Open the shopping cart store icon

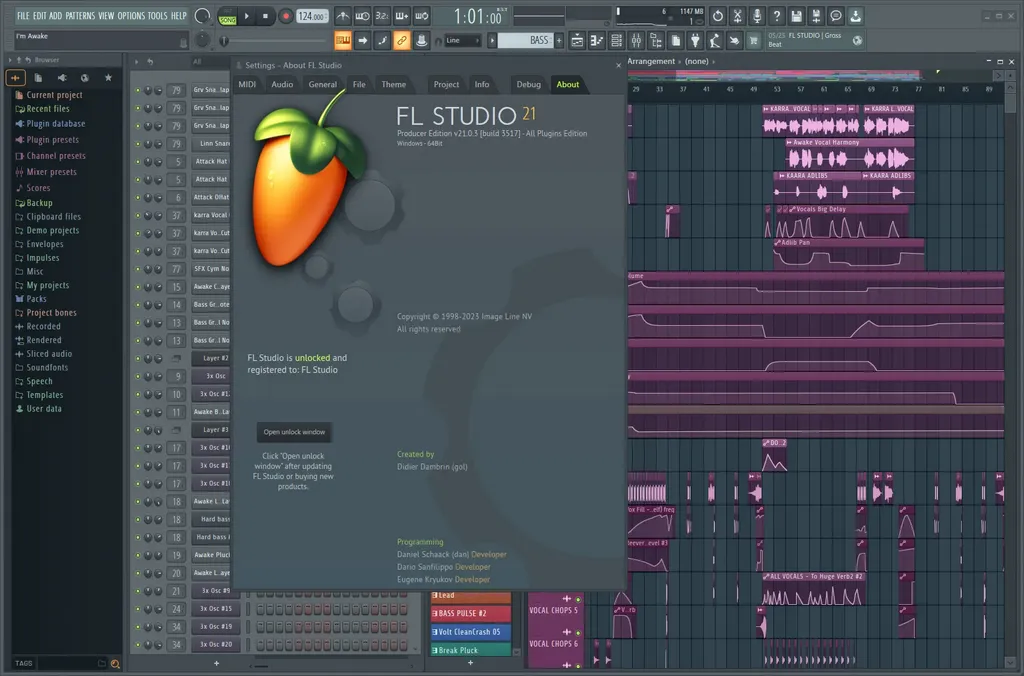click(x=754, y=40)
